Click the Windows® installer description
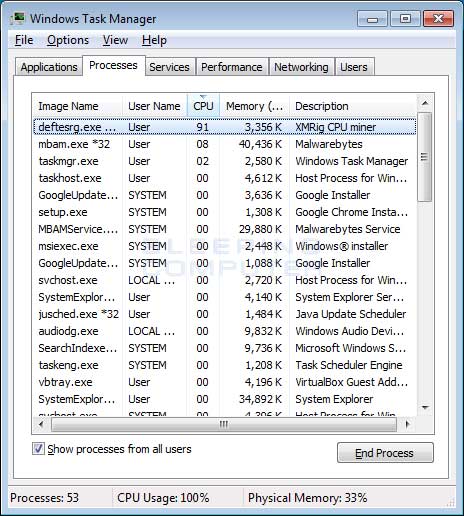Image resolution: width=464 pixels, height=516 pixels. point(342,246)
